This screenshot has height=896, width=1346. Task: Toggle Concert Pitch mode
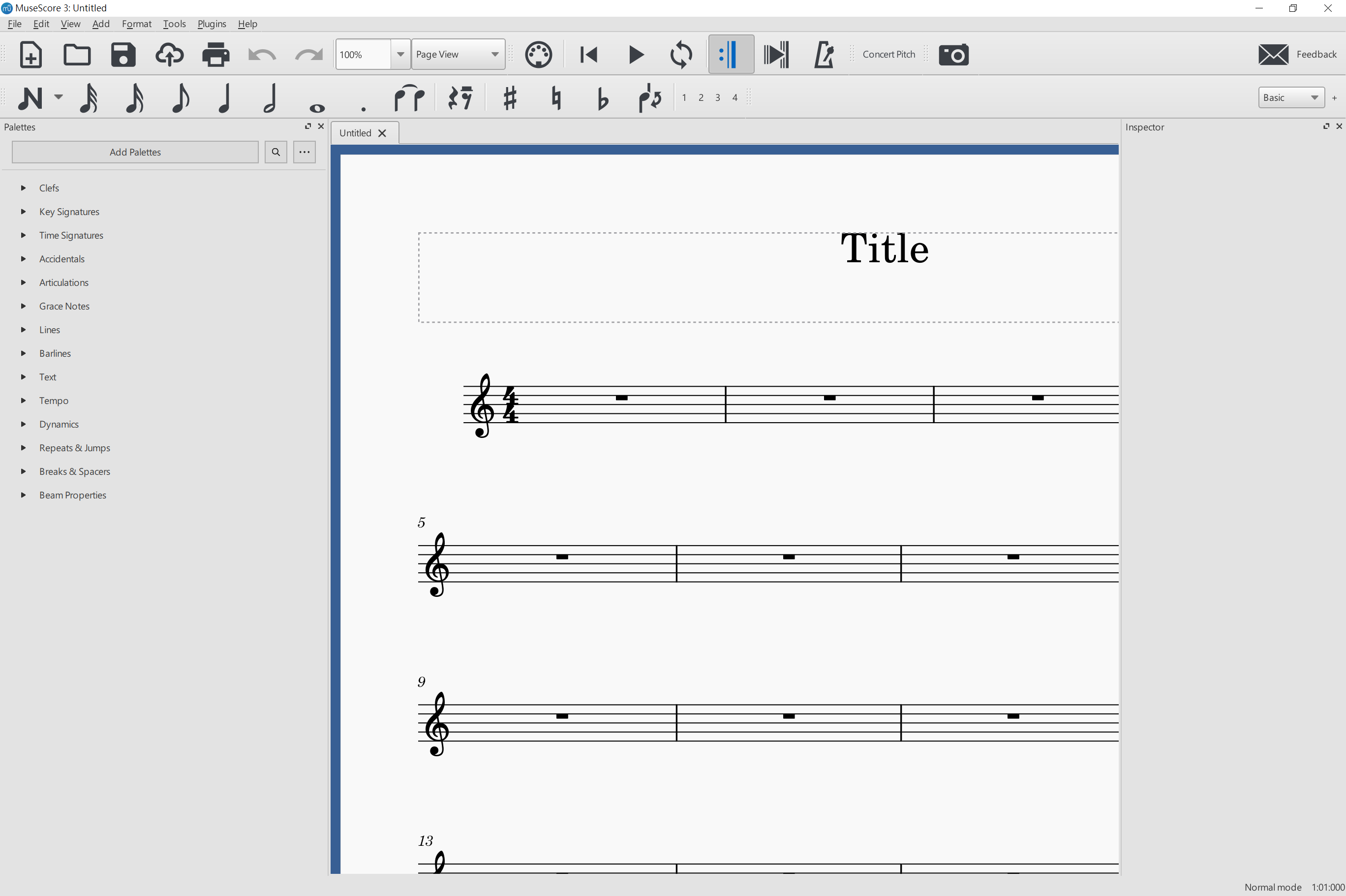click(x=888, y=54)
